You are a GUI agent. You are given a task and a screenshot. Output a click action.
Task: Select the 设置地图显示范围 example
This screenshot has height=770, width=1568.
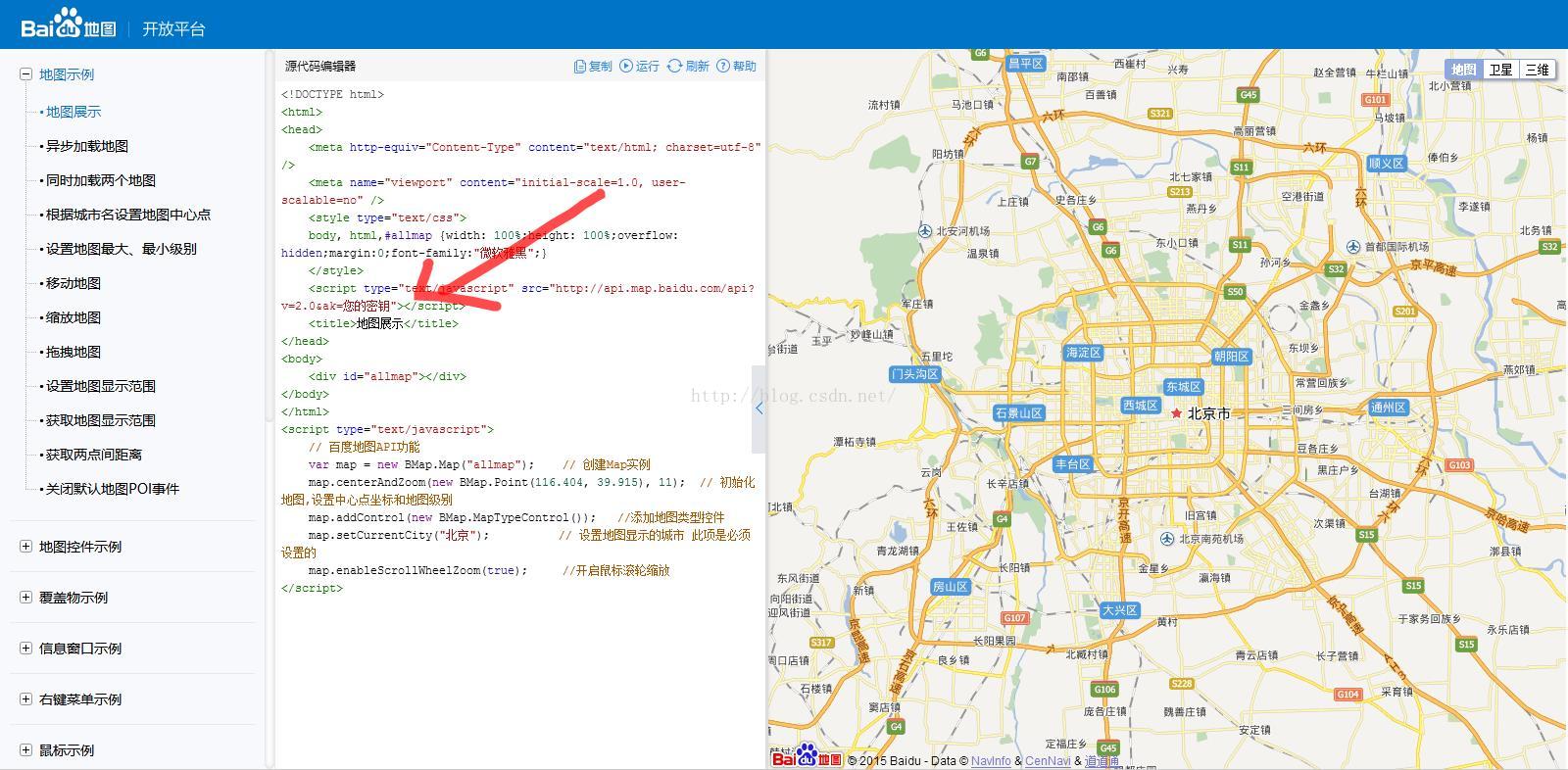pyautogui.click(x=101, y=386)
